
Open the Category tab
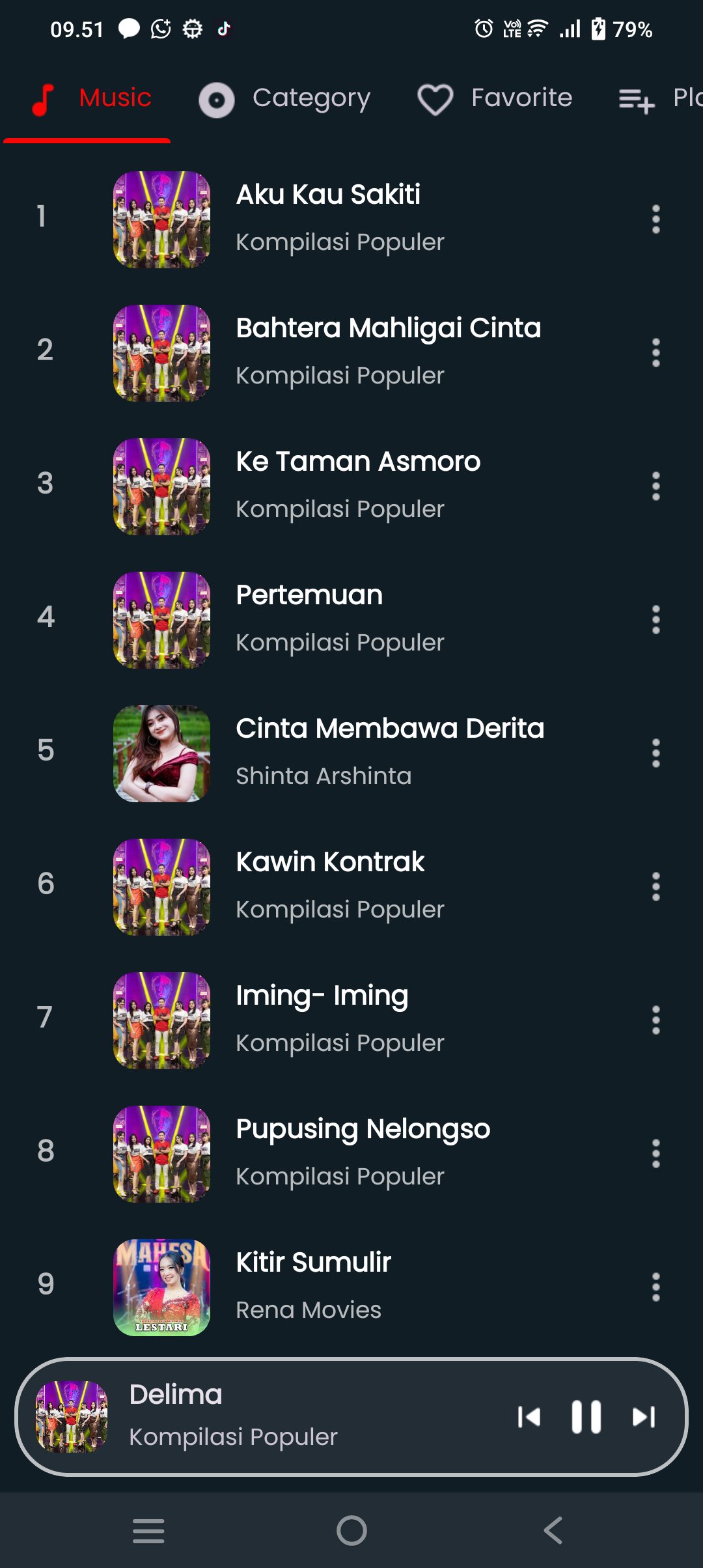285,99
